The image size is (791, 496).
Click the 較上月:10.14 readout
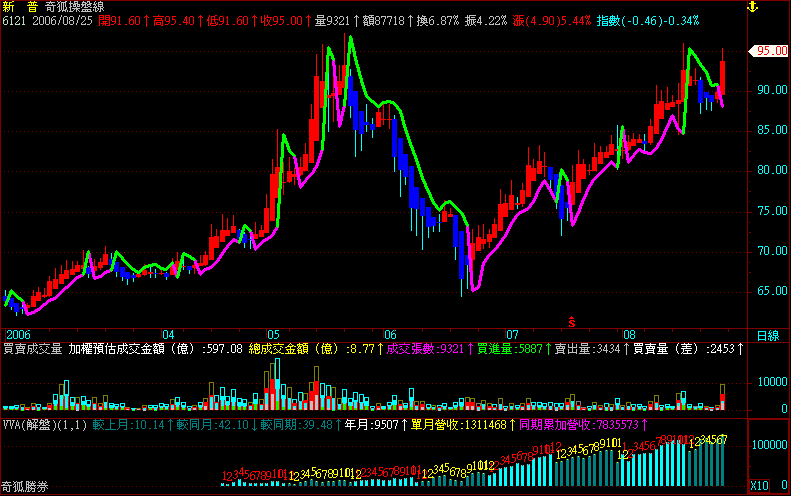pyautogui.click(x=133, y=425)
